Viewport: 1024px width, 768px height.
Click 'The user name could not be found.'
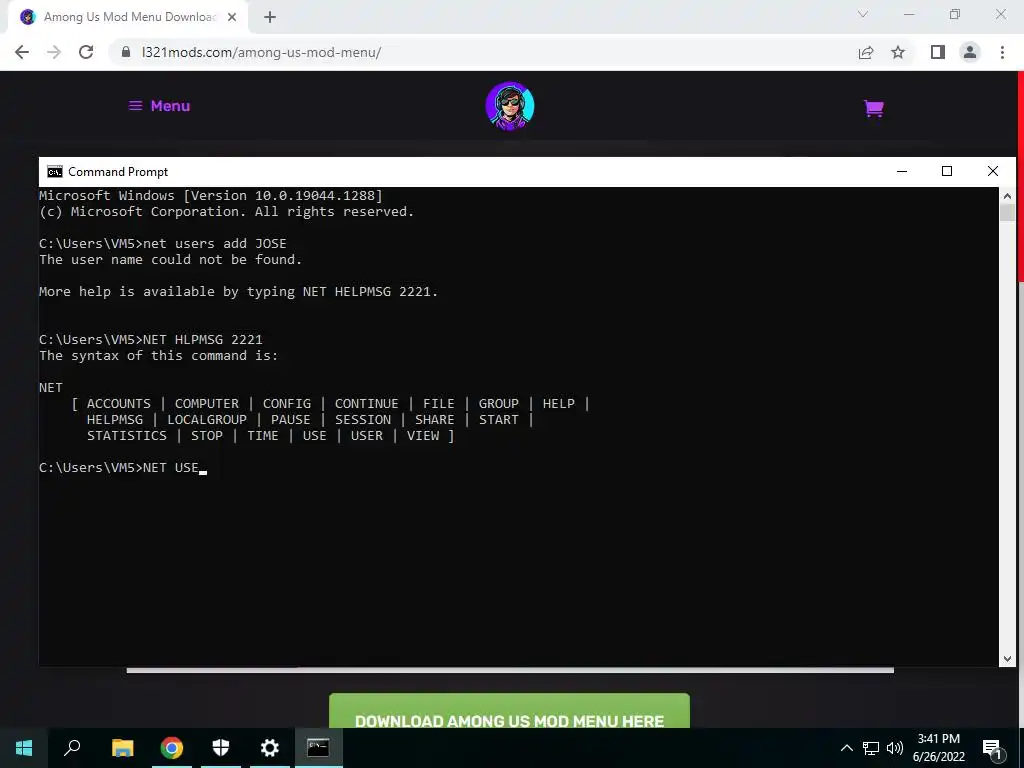[170, 259]
